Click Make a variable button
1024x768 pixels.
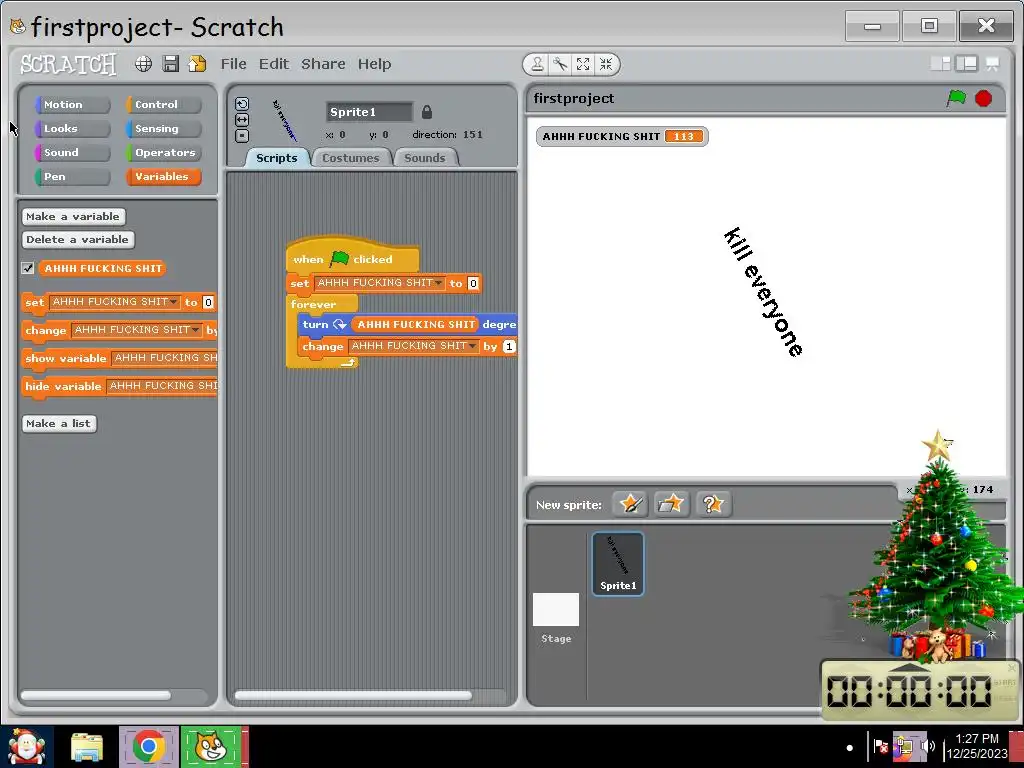(x=73, y=216)
